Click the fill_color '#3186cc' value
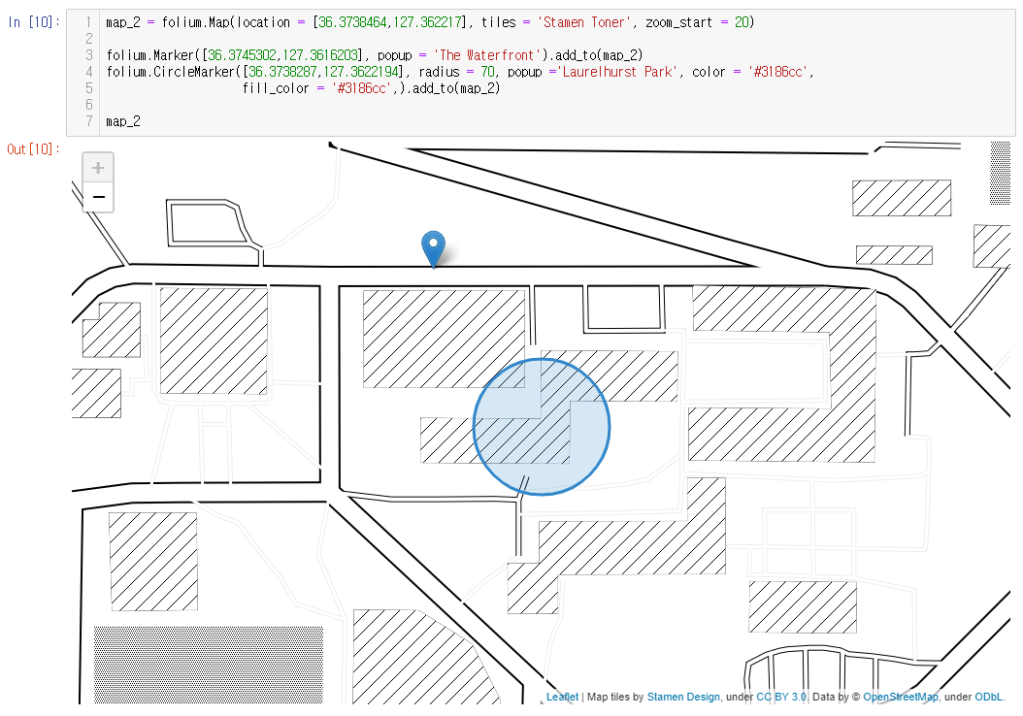 click(362, 88)
